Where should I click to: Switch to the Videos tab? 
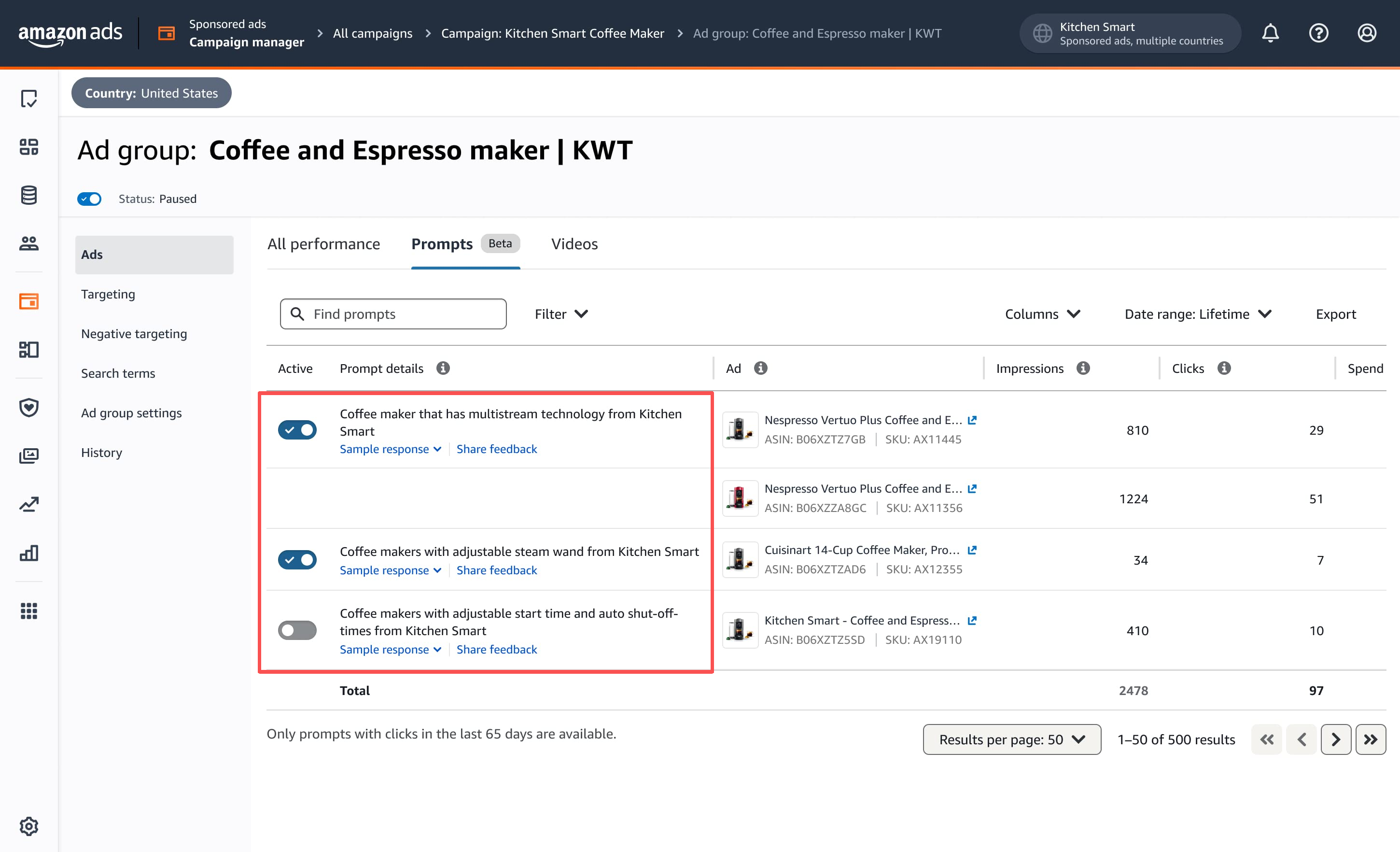coord(574,244)
